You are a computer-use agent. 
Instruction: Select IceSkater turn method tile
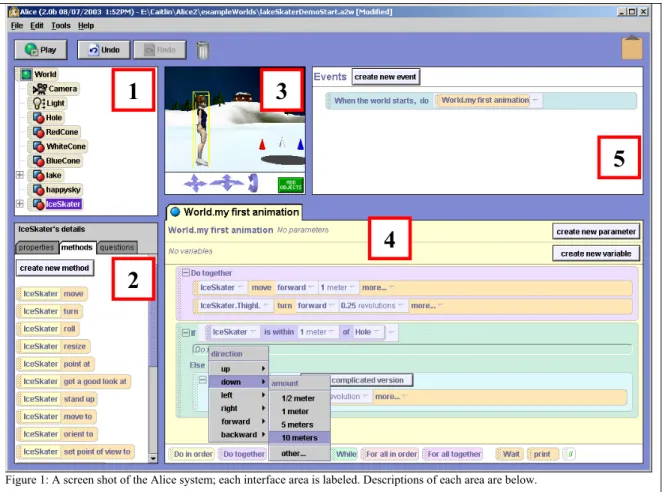tap(50, 311)
